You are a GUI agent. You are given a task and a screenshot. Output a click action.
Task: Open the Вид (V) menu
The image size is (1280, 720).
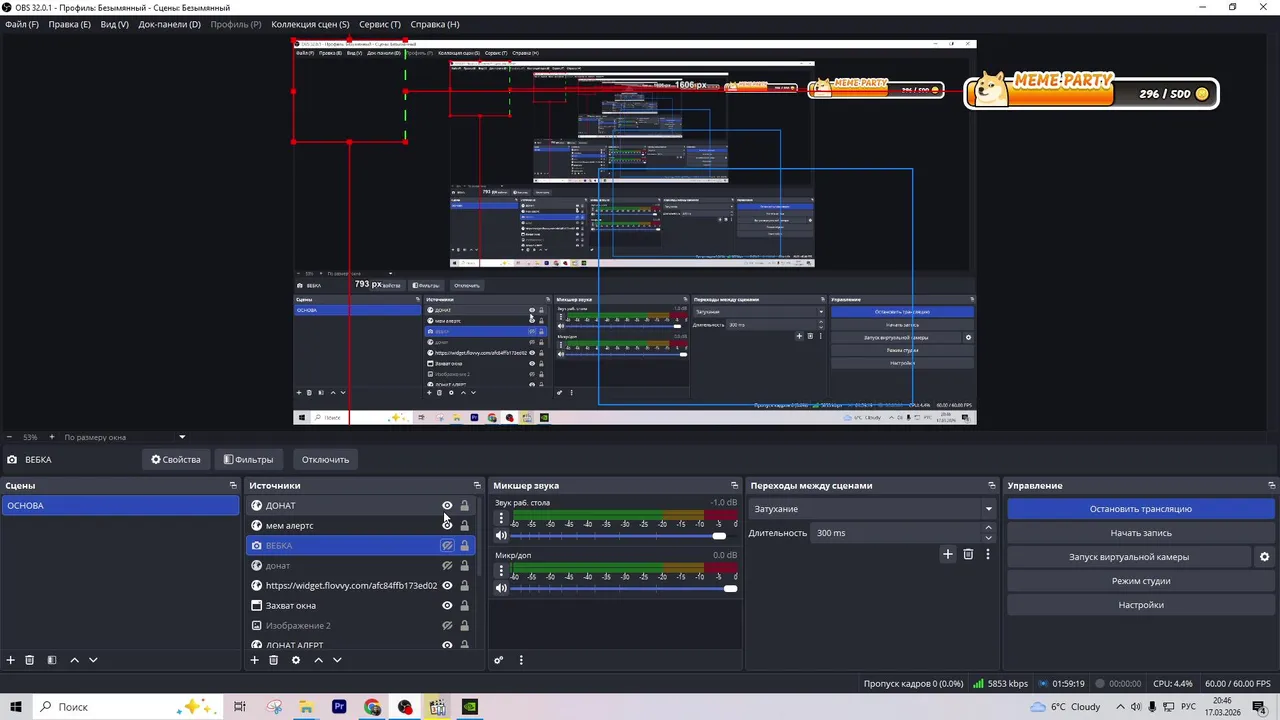(x=114, y=24)
